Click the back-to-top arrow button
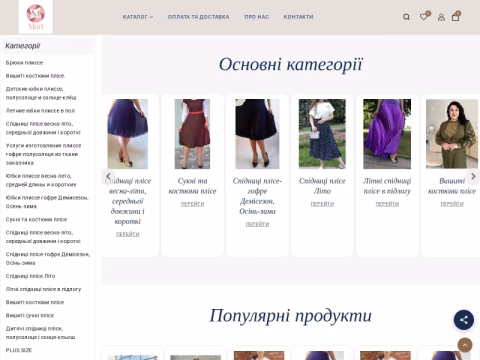 click(x=465, y=345)
